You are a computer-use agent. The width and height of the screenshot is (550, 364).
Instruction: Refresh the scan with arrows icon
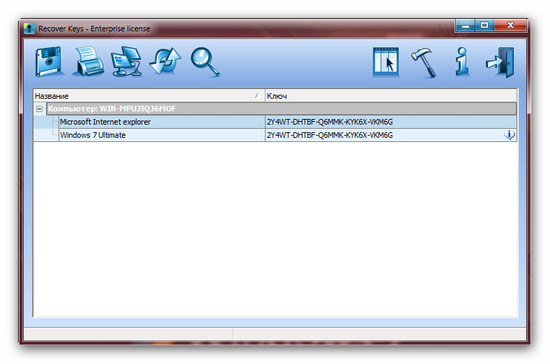[x=165, y=61]
